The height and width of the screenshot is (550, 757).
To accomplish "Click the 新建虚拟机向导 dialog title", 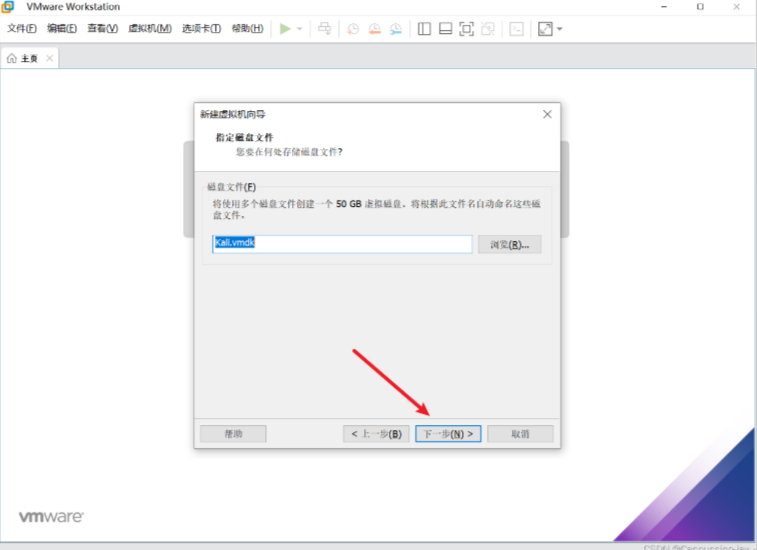I will click(x=233, y=114).
